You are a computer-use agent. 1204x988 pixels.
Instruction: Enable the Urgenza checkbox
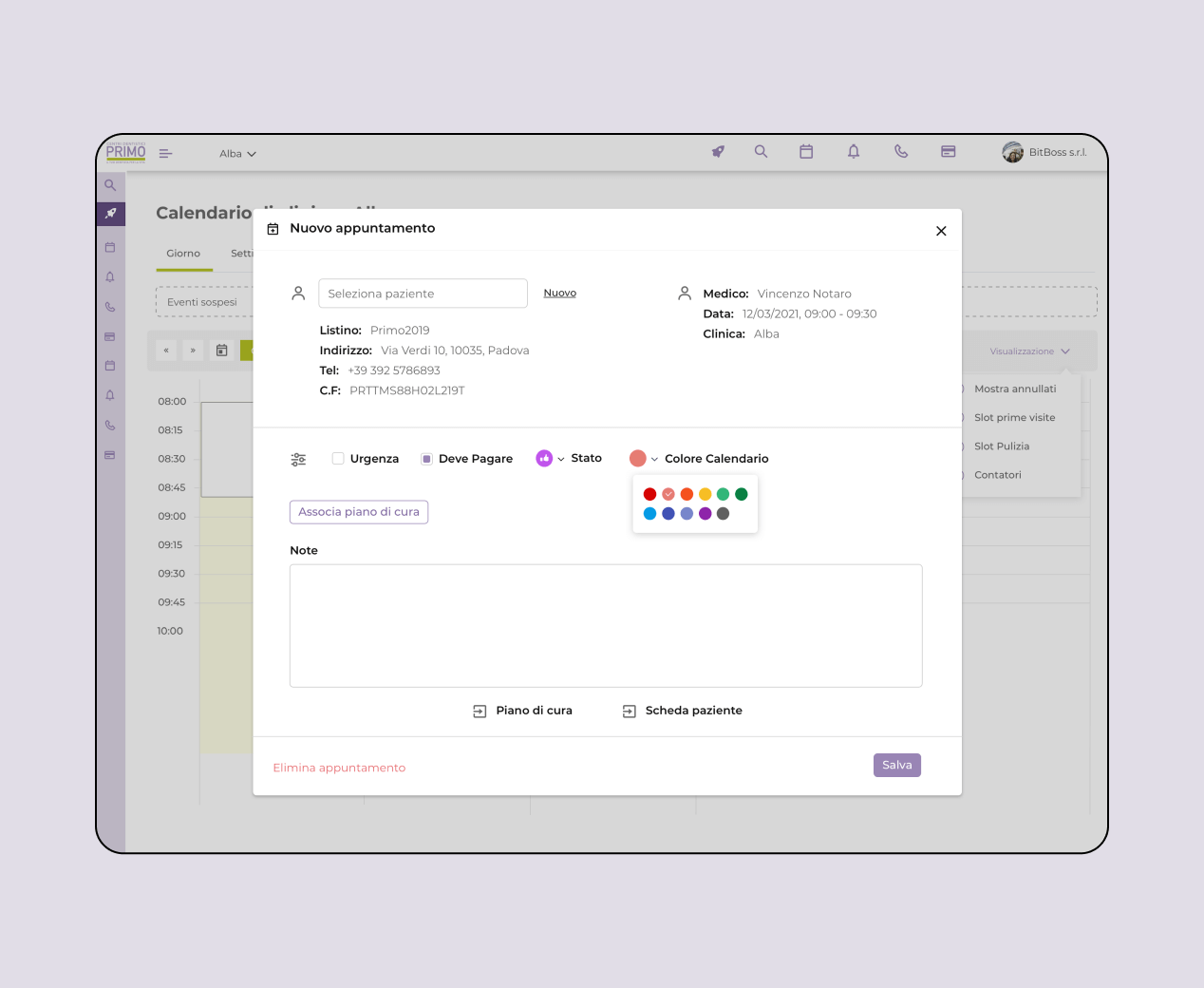point(338,458)
